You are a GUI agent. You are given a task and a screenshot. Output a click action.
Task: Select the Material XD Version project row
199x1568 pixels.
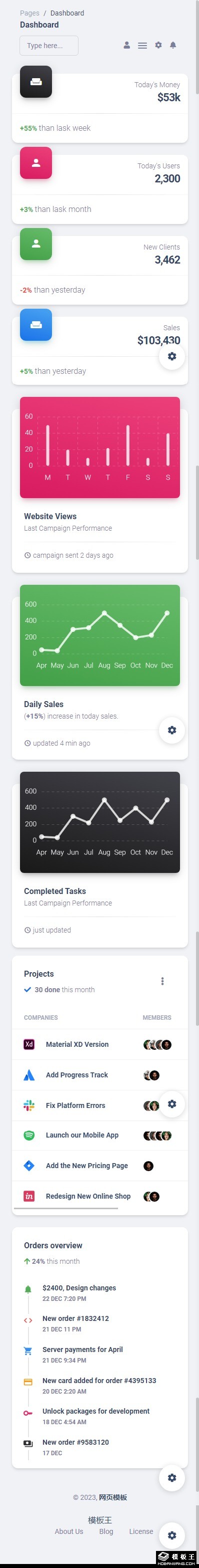click(x=100, y=1044)
